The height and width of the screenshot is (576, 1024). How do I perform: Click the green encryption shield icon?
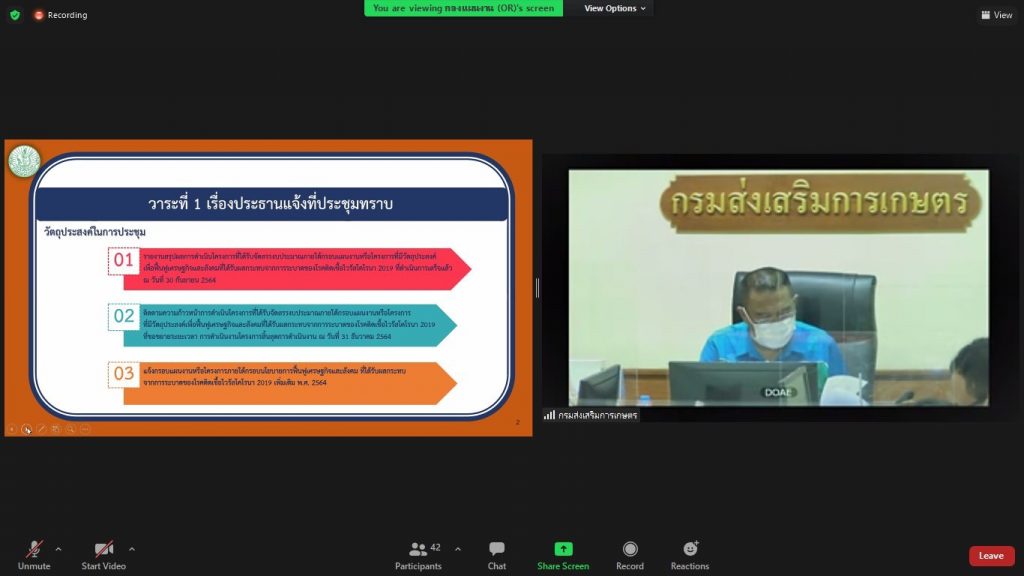point(15,15)
